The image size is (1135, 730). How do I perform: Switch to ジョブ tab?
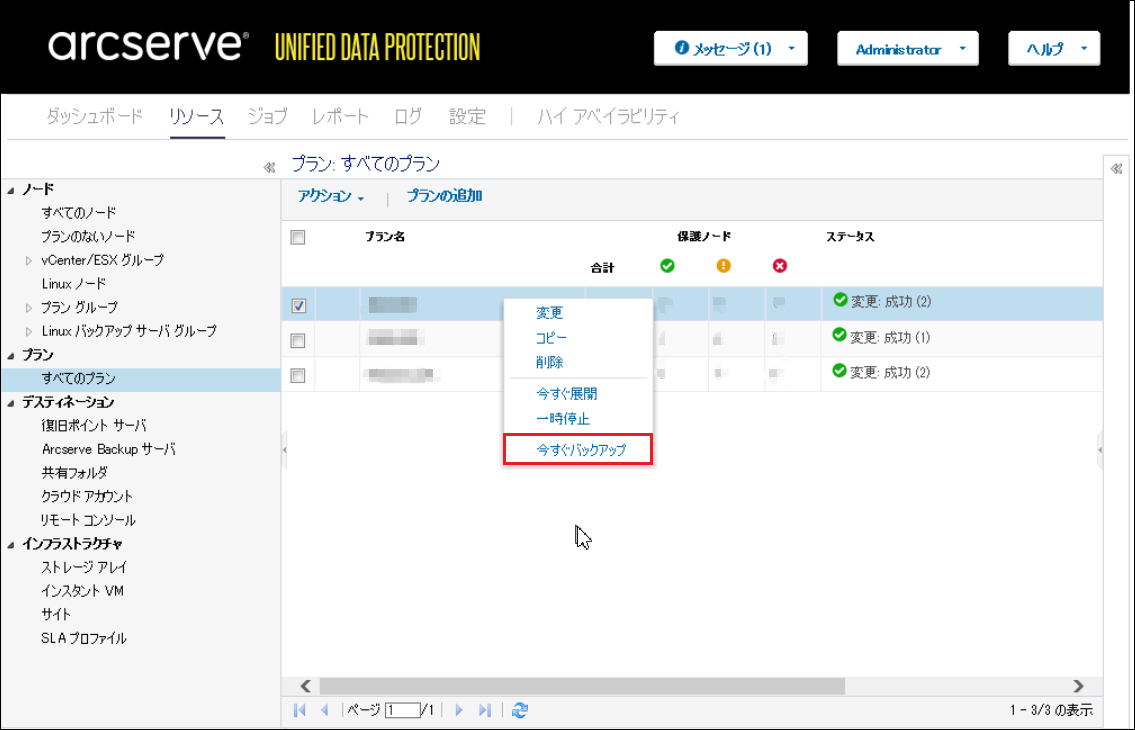click(x=268, y=116)
